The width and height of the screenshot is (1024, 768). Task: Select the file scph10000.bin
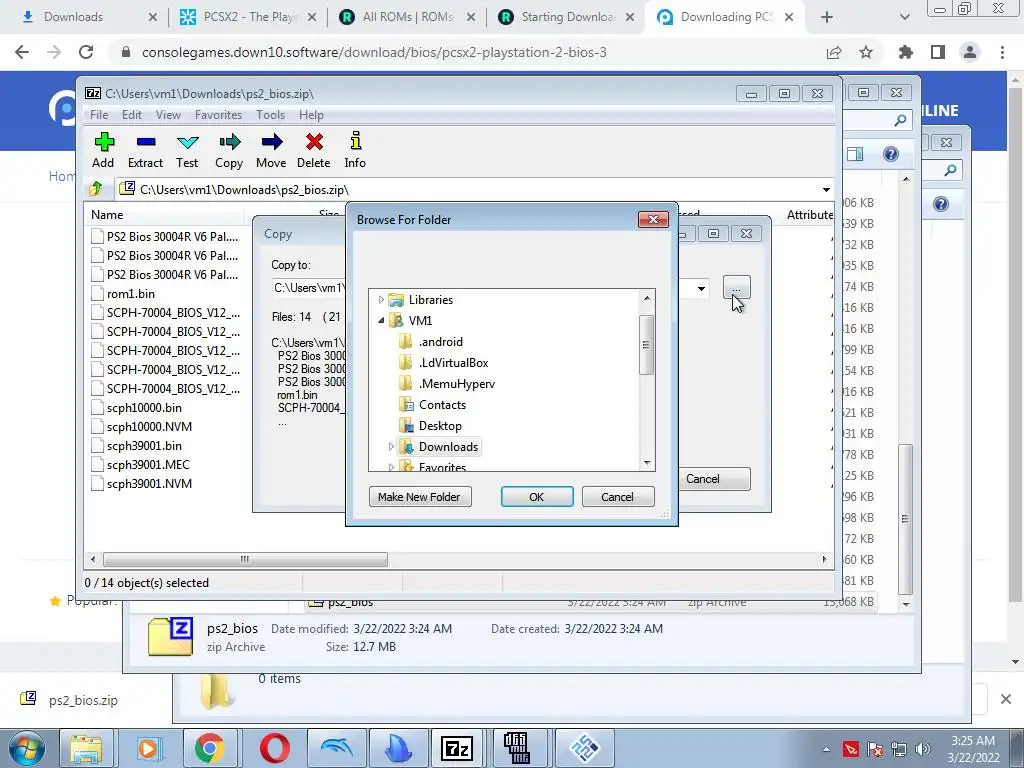(144, 408)
